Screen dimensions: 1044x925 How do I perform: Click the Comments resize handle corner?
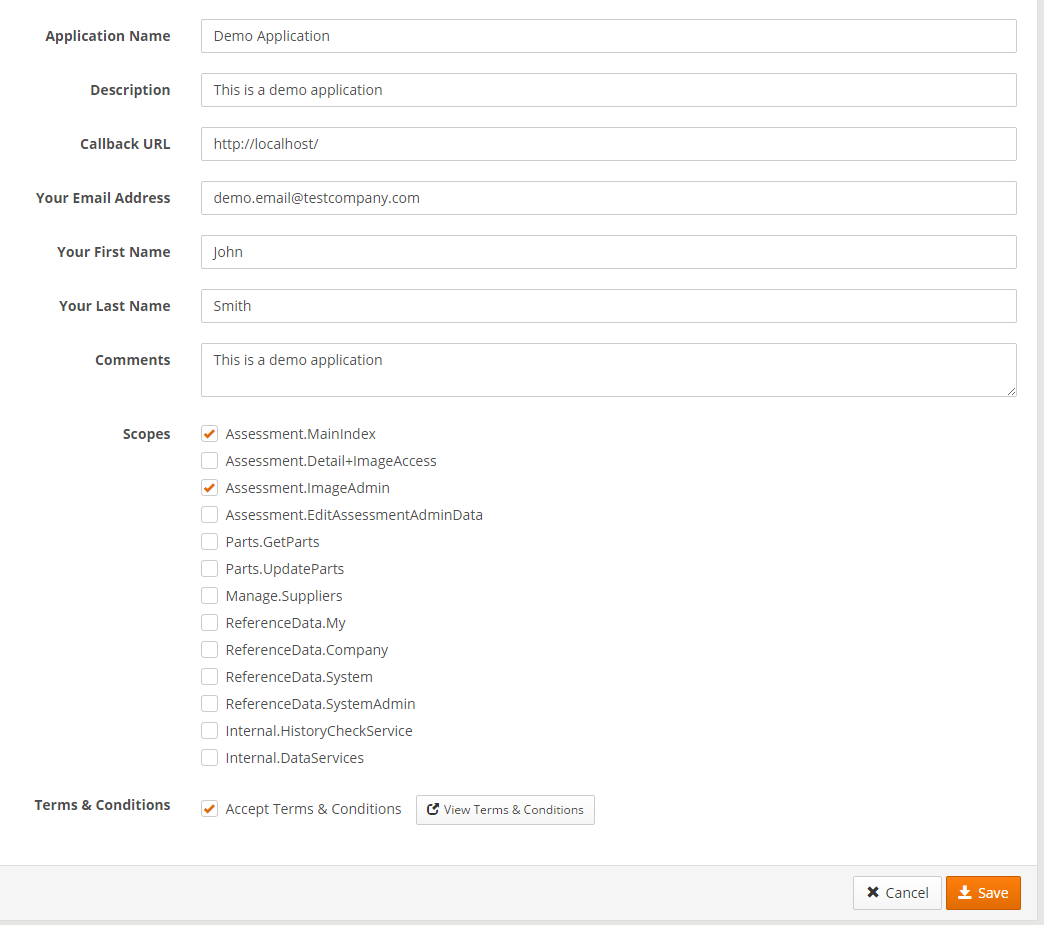1011,392
